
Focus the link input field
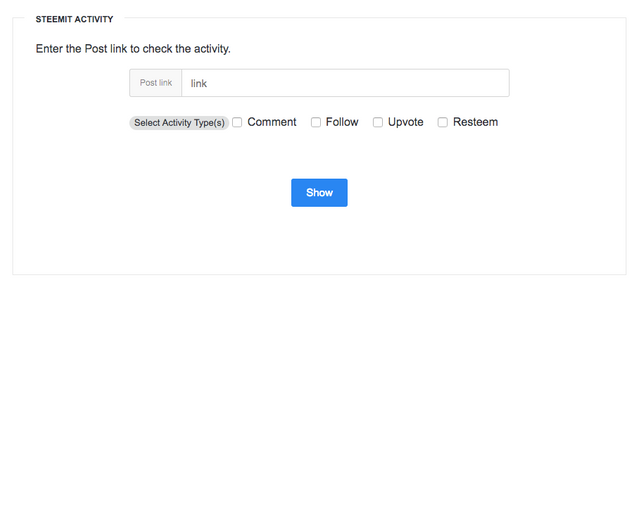pyautogui.click(x=345, y=83)
